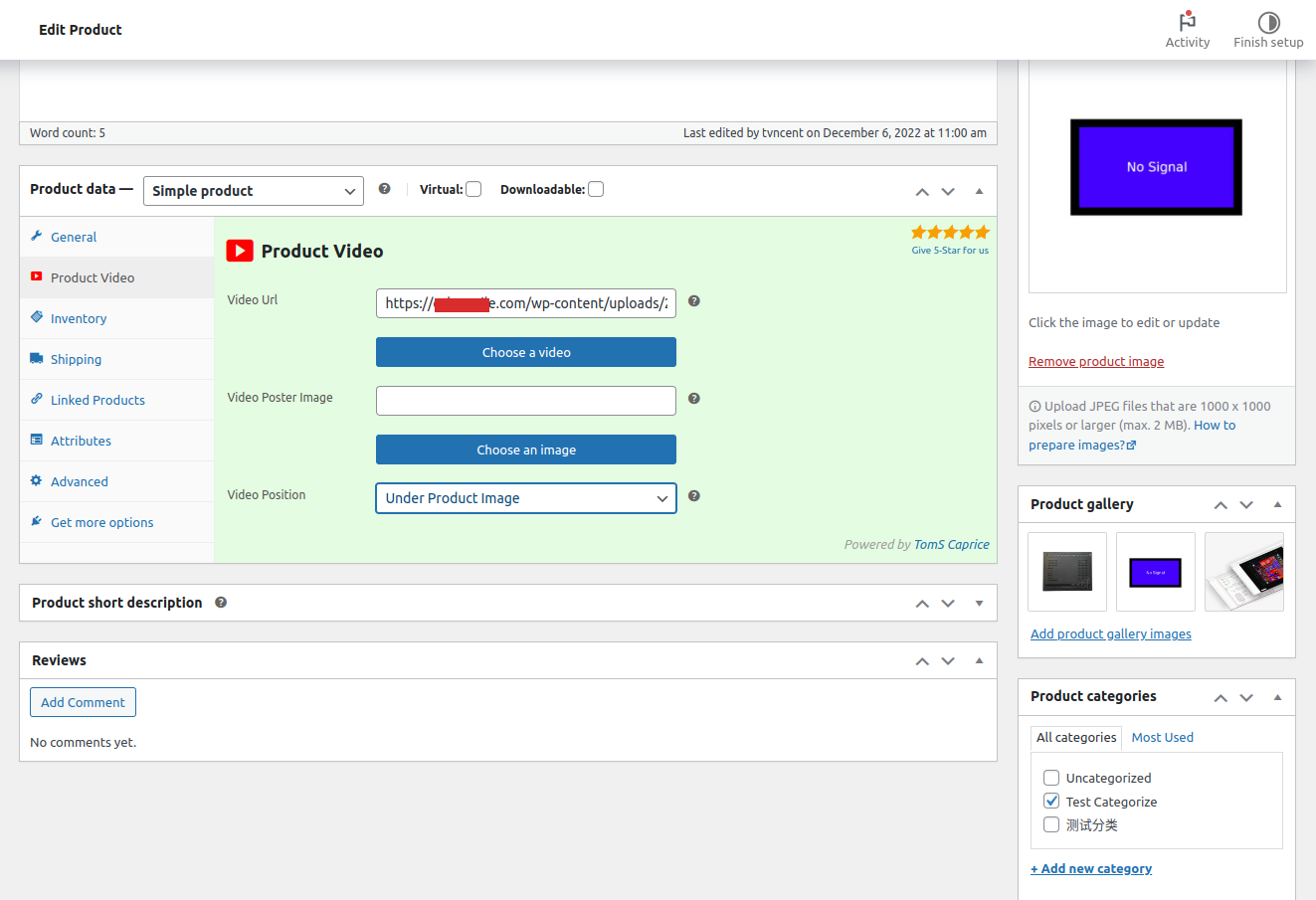Image resolution: width=1316 pixels, height=900 pixels.
Task: Click the Choose an image button
Action: (x=526, y=450)
